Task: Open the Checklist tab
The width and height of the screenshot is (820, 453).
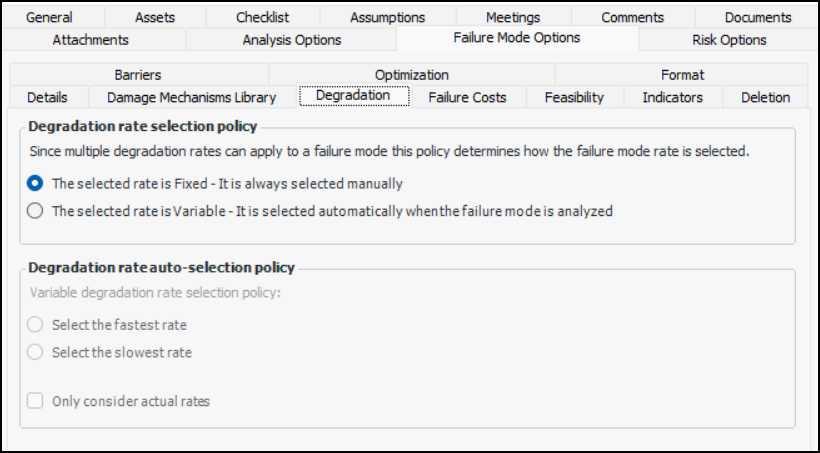Action: 263,17
